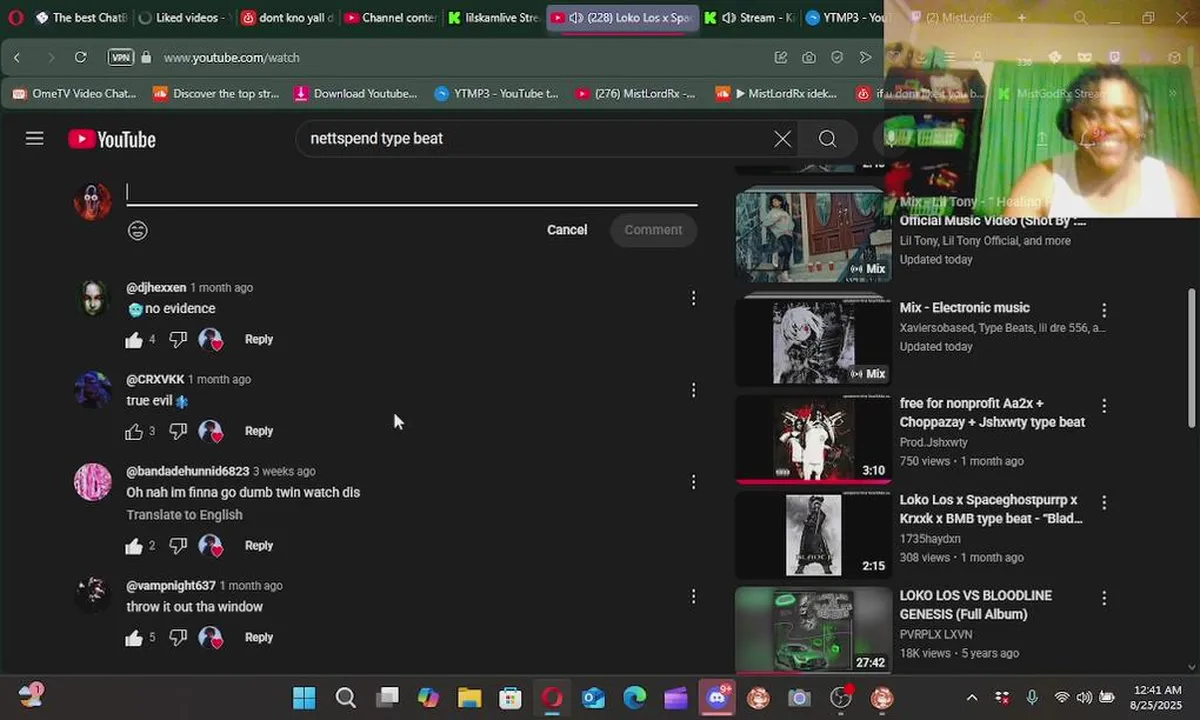Clear the nettspend type beat search text
Viewport: 1200px width, 720px height.
[783, 139]
